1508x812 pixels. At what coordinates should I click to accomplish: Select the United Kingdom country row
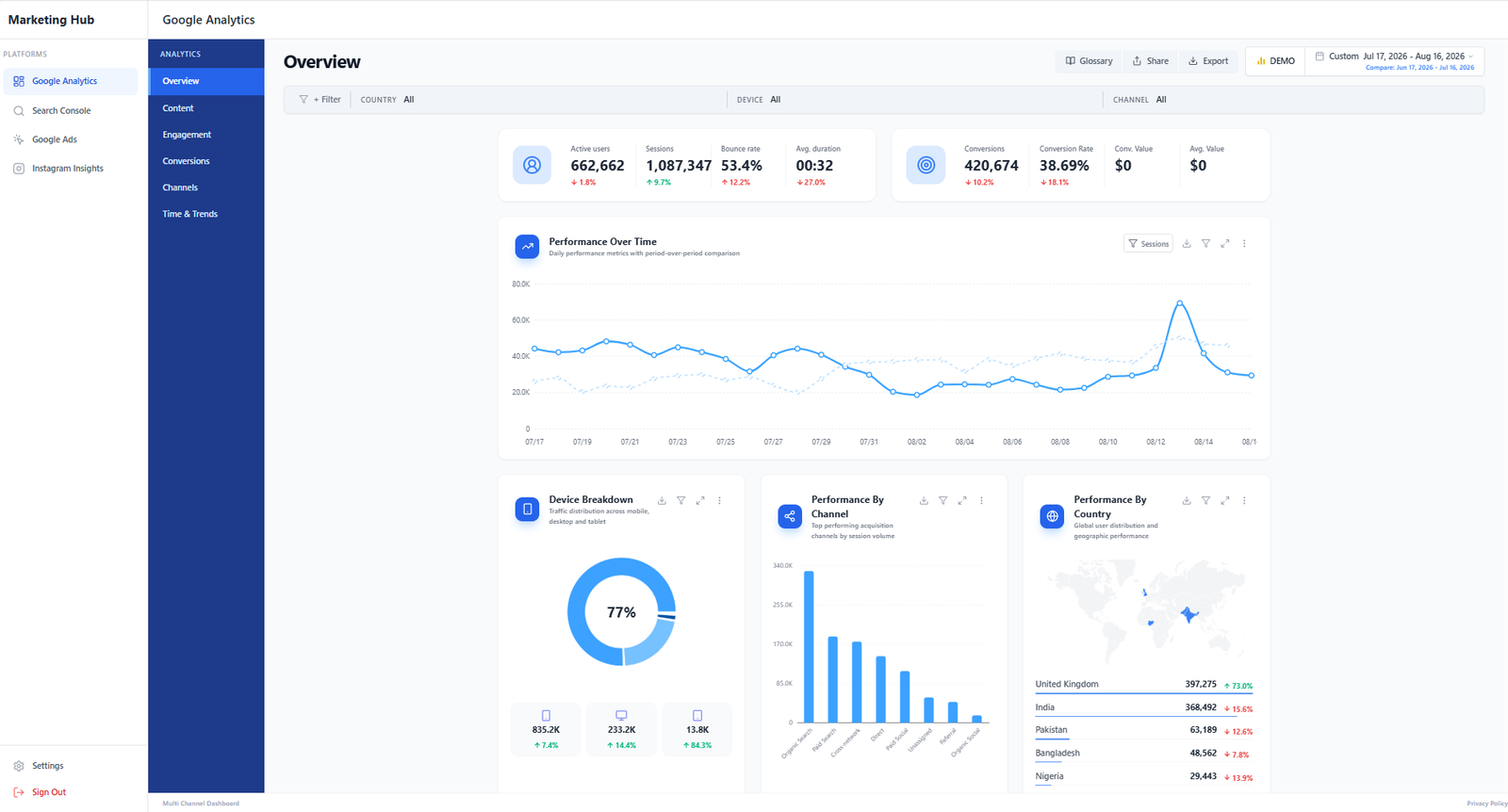coord(1143,685)
